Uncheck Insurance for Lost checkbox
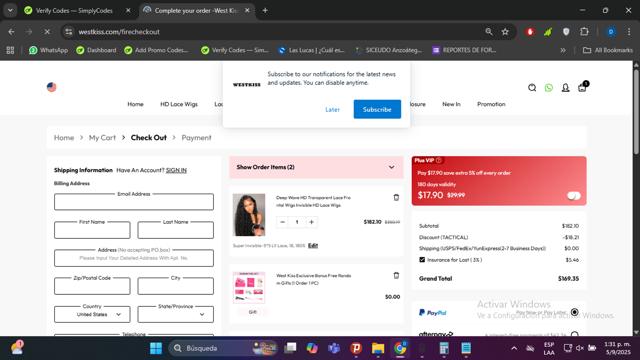Screen dimensions: 640x360 coord(422,260)
